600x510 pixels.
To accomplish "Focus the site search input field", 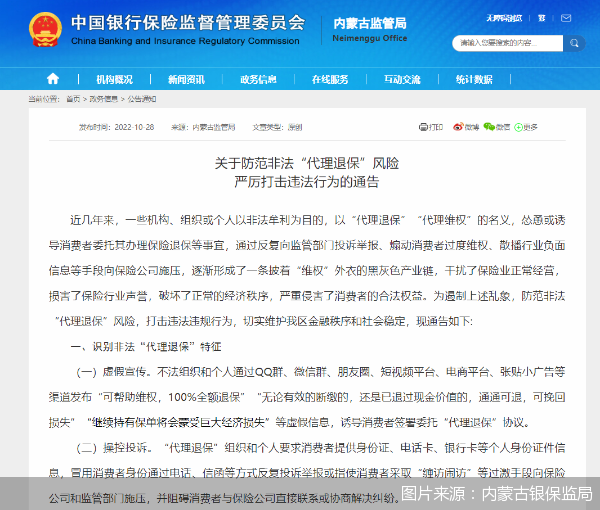I will point(507,43).
